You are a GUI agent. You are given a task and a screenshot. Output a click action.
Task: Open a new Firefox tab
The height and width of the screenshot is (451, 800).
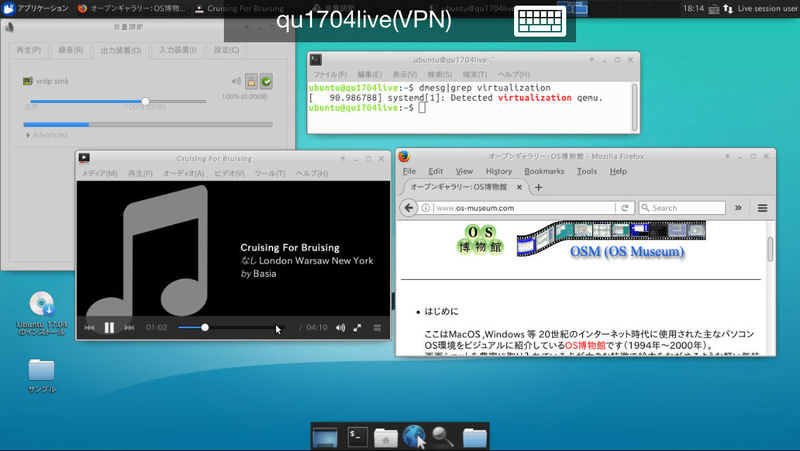point(538,187)
